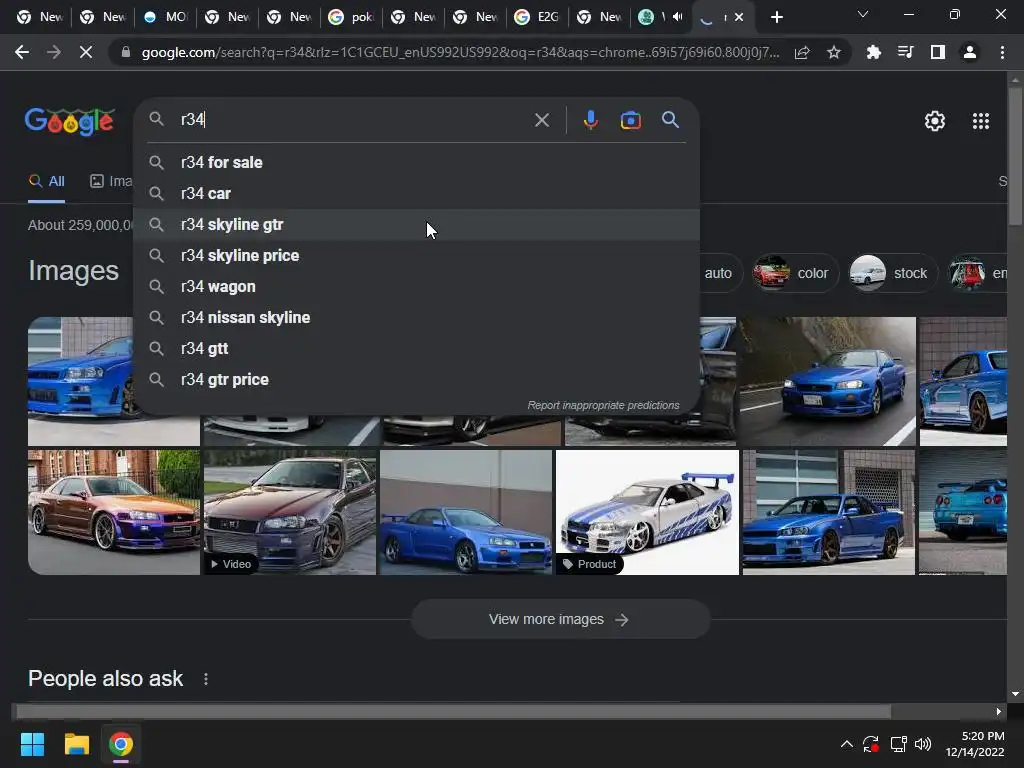1024x768 pixels.
Task: Pick the 'r34 nissan skyline' suggestion
Action: [x=417, y=317]
